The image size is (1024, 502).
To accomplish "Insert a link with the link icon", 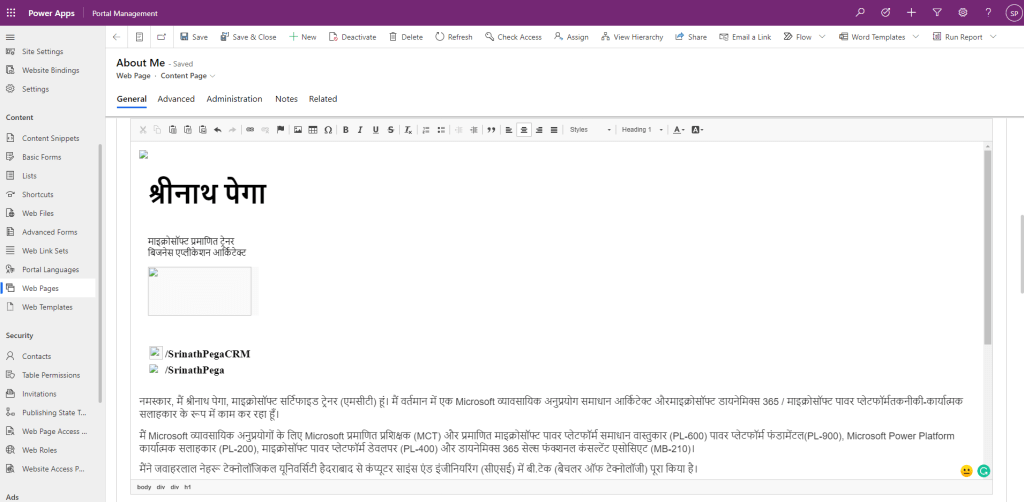I will coord(250,130).
